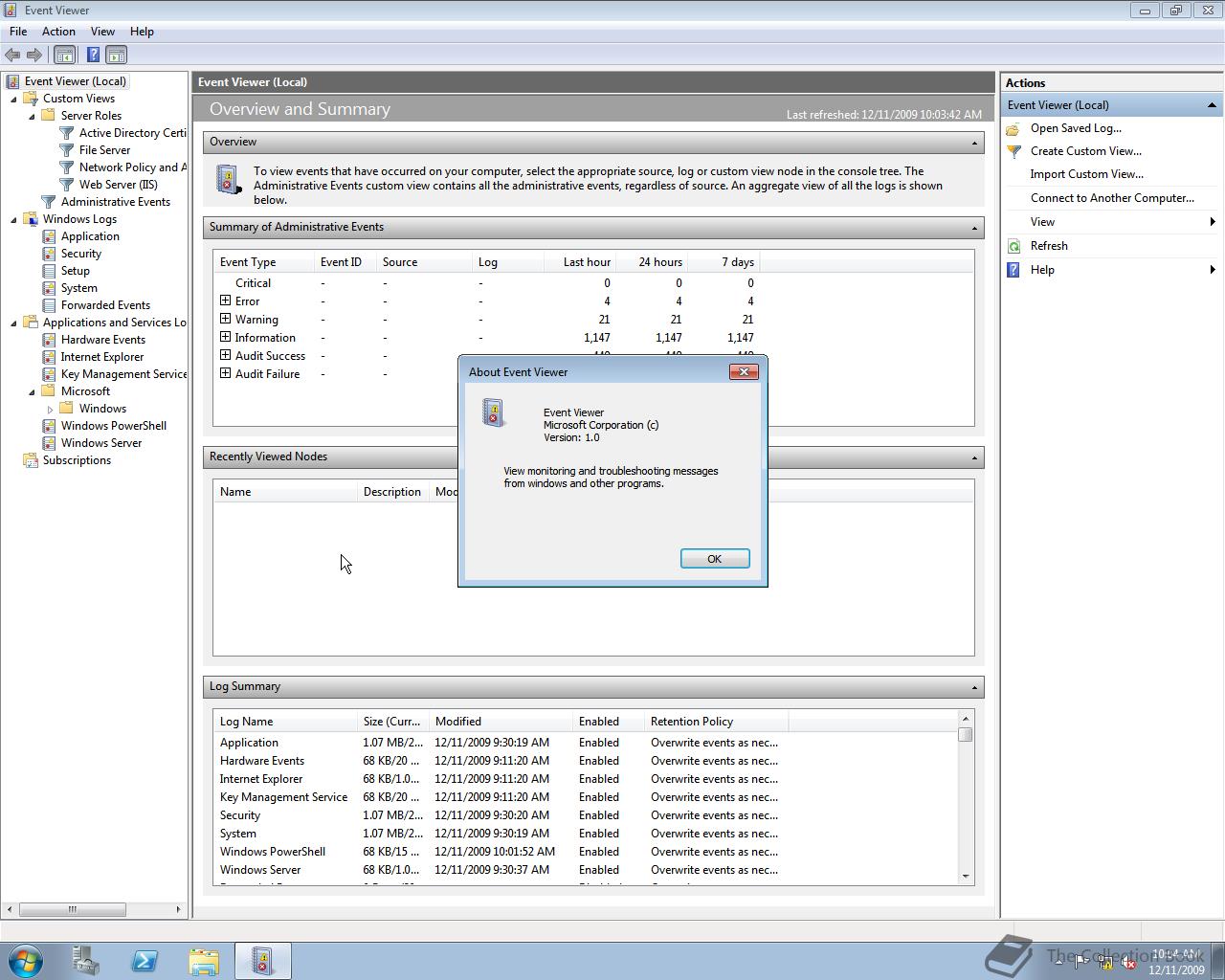This screenshot has width=1225, height=980.
Task: Toggle the show/hide action pane toolbar icon
Action: (x=116, y=56)
